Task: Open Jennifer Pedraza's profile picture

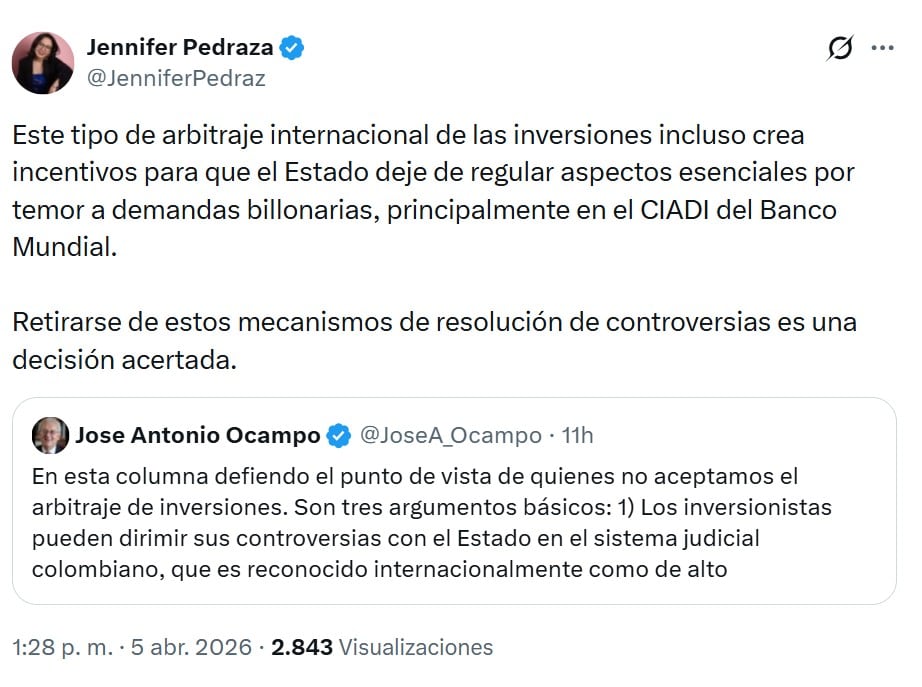Action: pos(43,63)
